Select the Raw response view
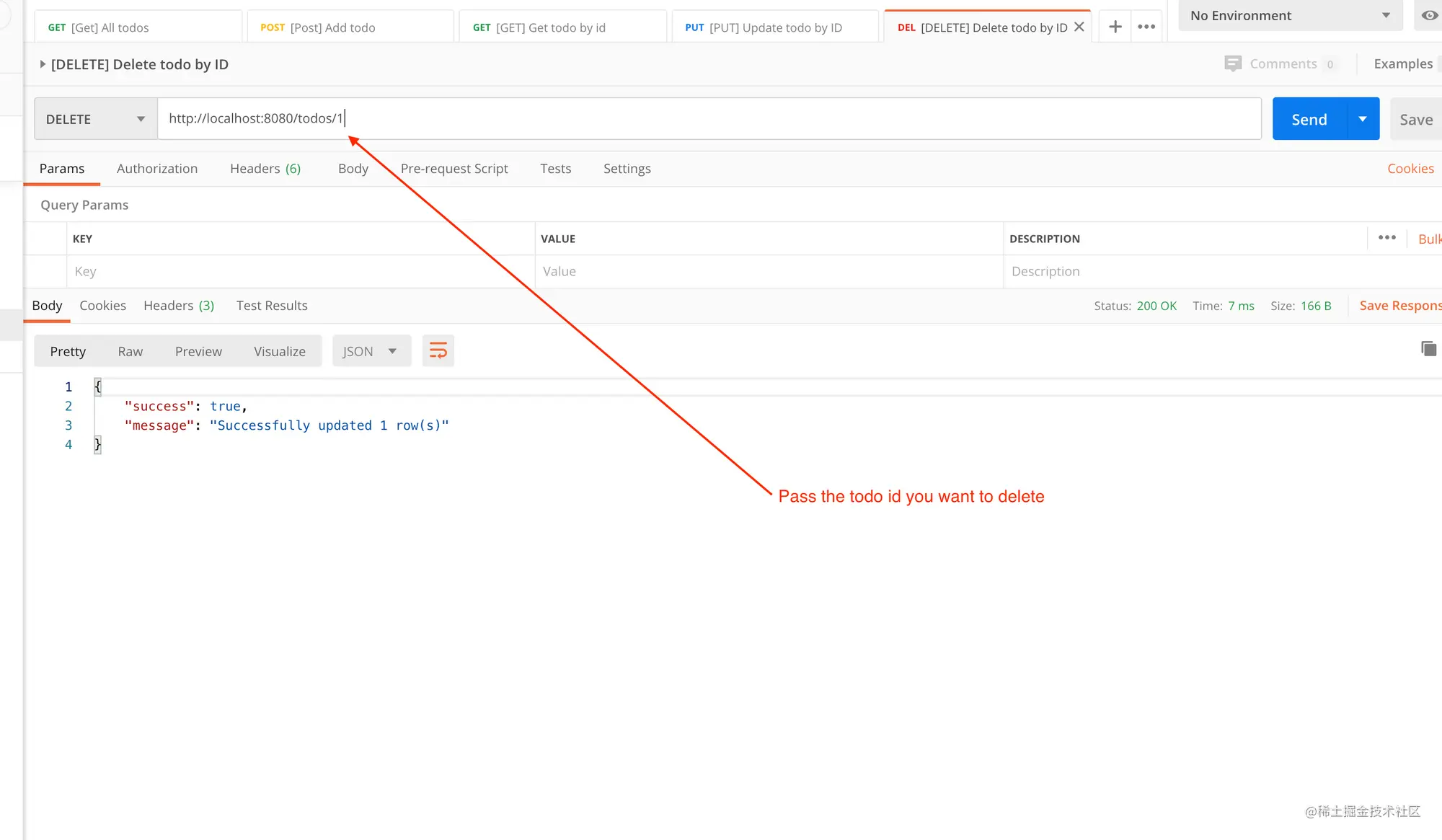The width and height of the screenshot is (1442, 840). [131, 352]
